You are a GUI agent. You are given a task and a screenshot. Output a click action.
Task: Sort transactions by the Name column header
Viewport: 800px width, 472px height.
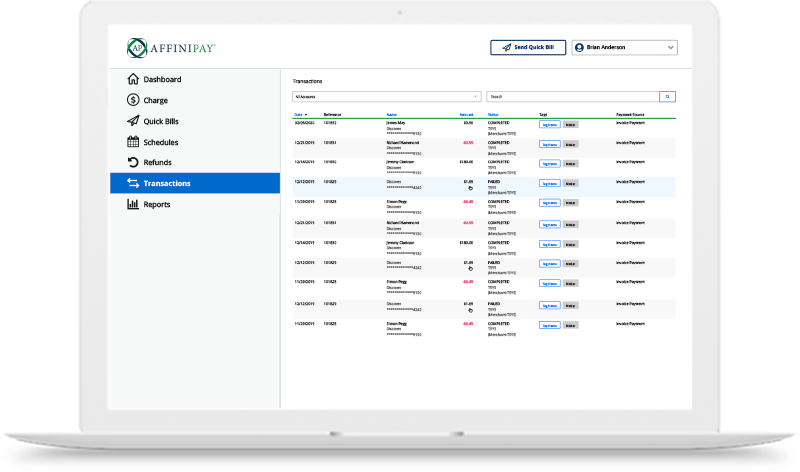(391, 115)
